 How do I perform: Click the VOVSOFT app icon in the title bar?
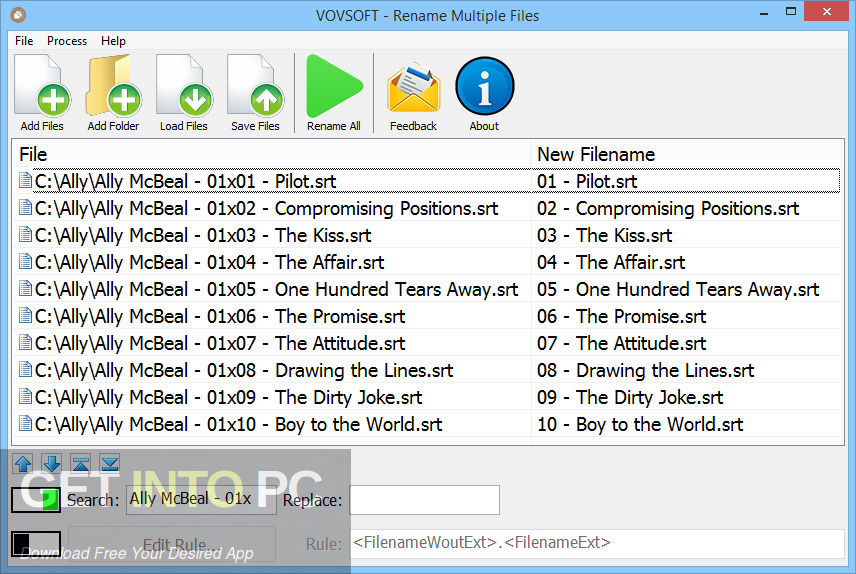(18, 15)
